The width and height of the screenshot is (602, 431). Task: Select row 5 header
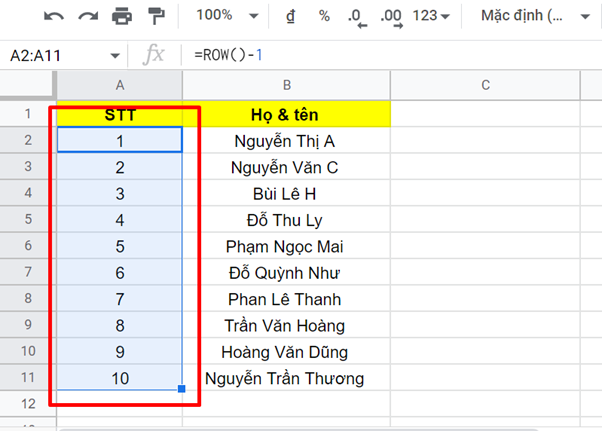pyautogui.click(x=28, y=219)
